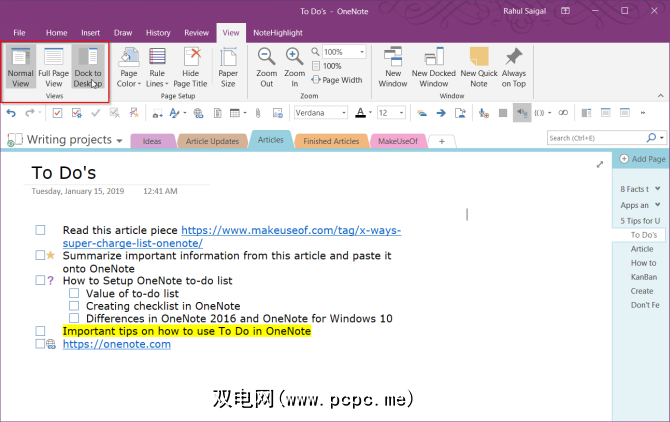The width and height of the screenshot is (670, 422).
Task: Open the Finished Articles section tab
Action: [331, 141]
